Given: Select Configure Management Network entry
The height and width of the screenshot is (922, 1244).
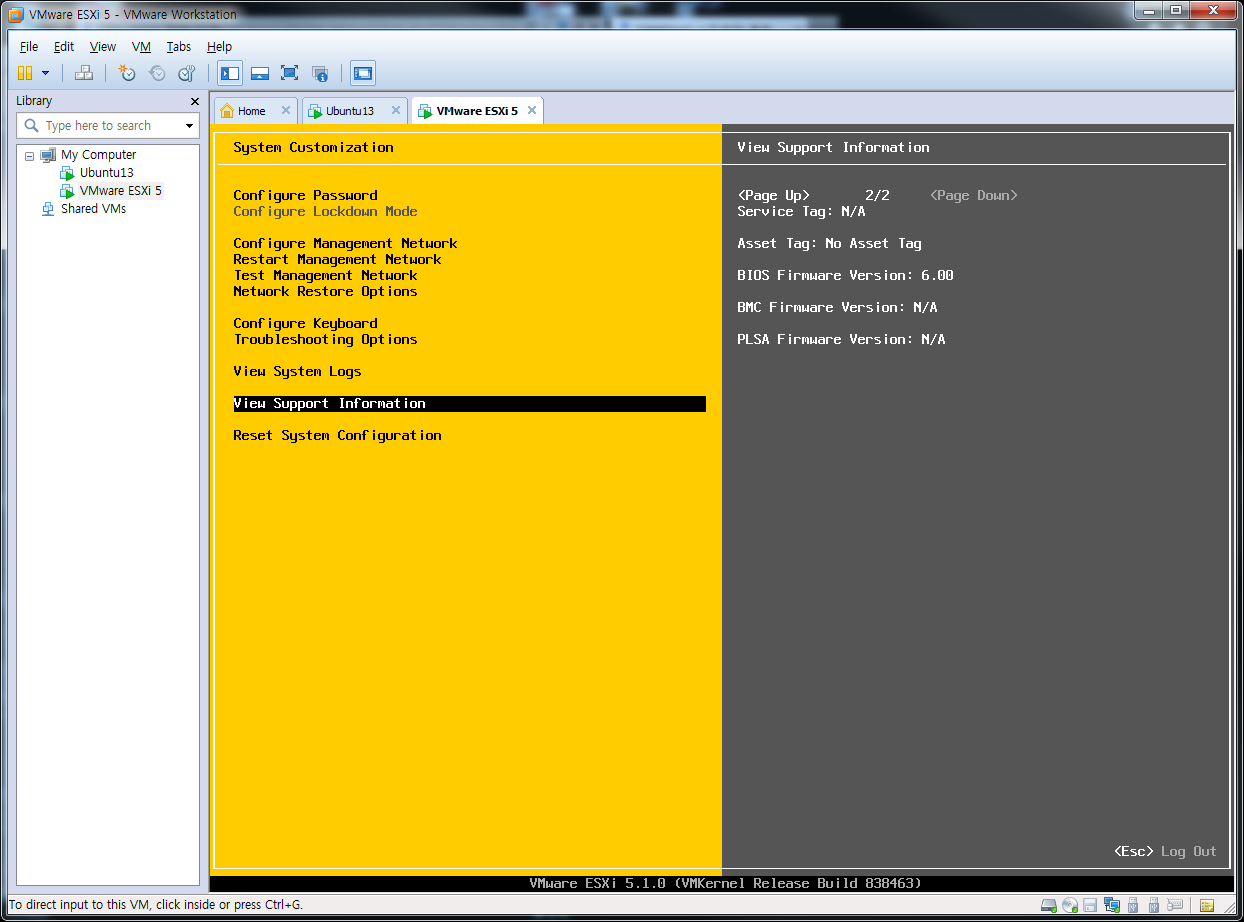Looking at the screenshot, I should click(345, 243).
